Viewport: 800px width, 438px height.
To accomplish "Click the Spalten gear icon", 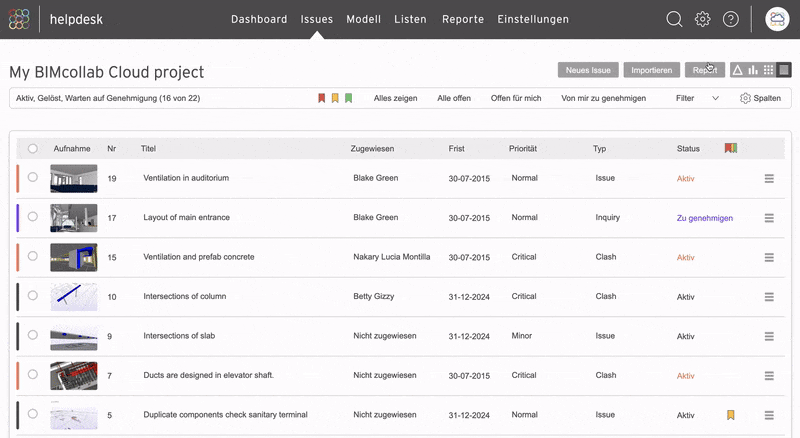I will point(745,98).
